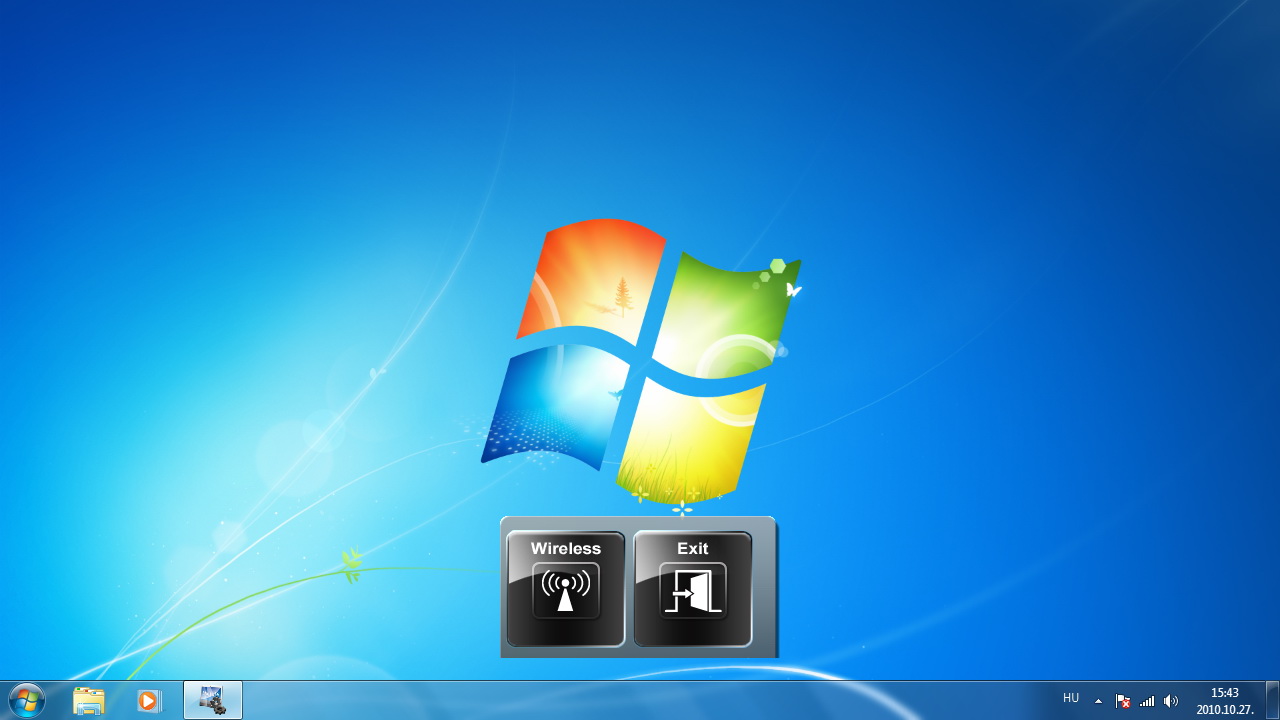Open the network signal tray icon
Viewport: 1280px width, 720px height.
coord(1147,701)
